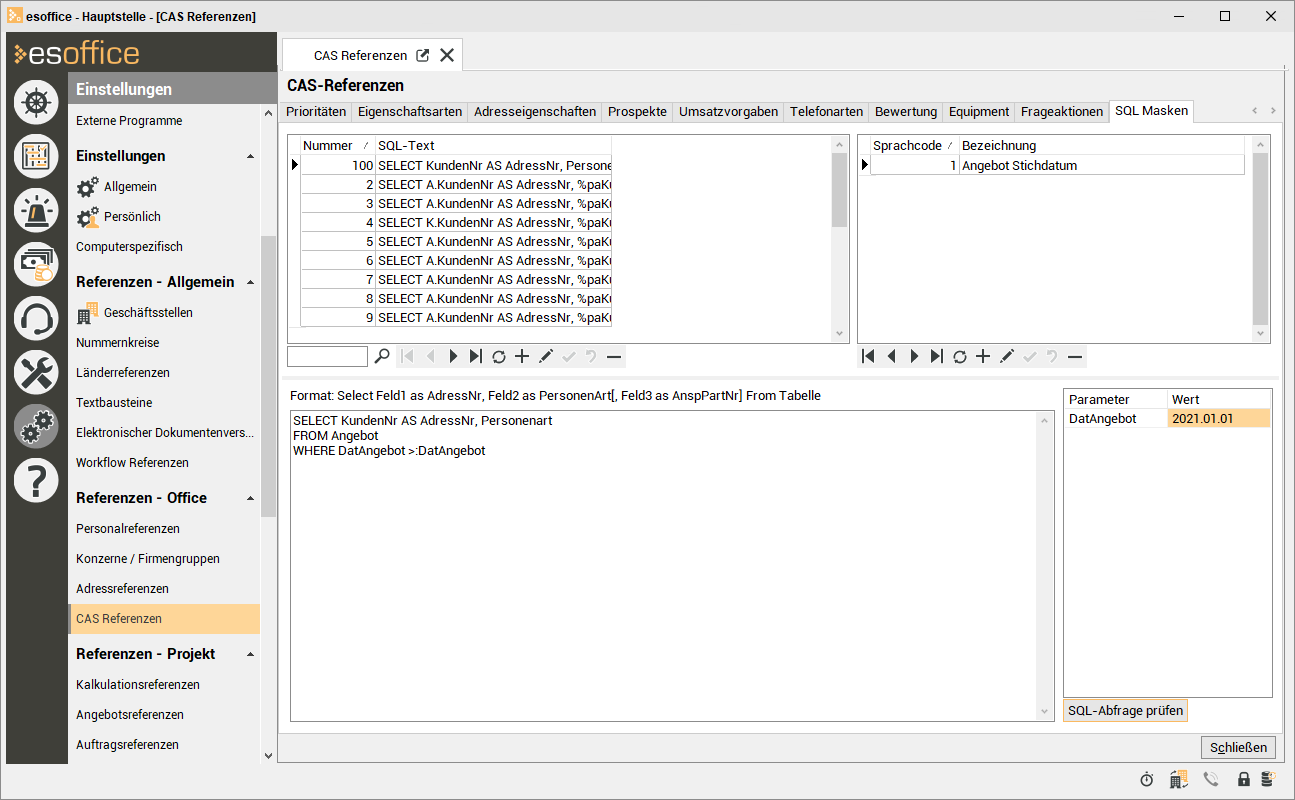
Task: Open the planning grid module icon
Action: (36, 156)
